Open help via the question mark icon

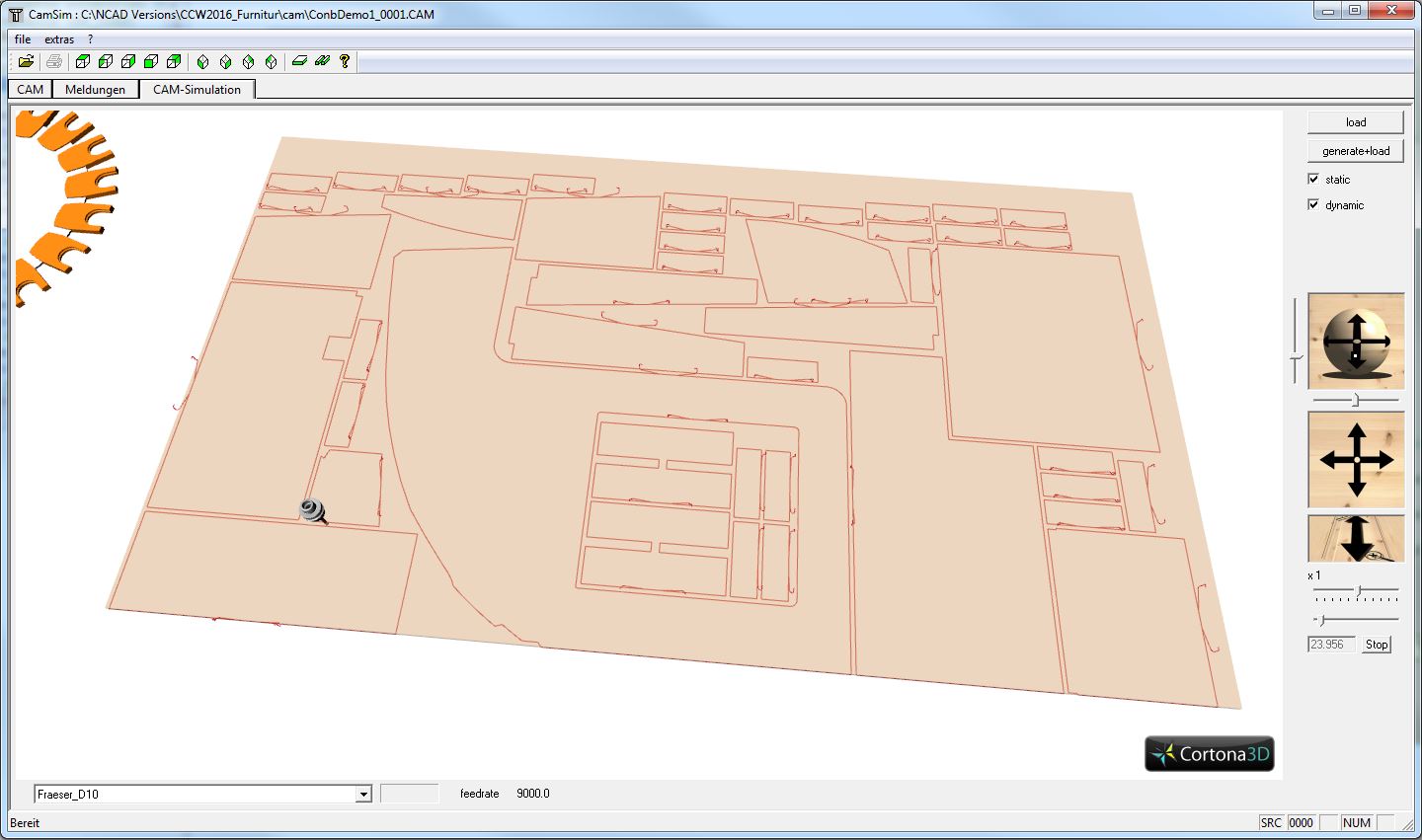coord(343,60)
